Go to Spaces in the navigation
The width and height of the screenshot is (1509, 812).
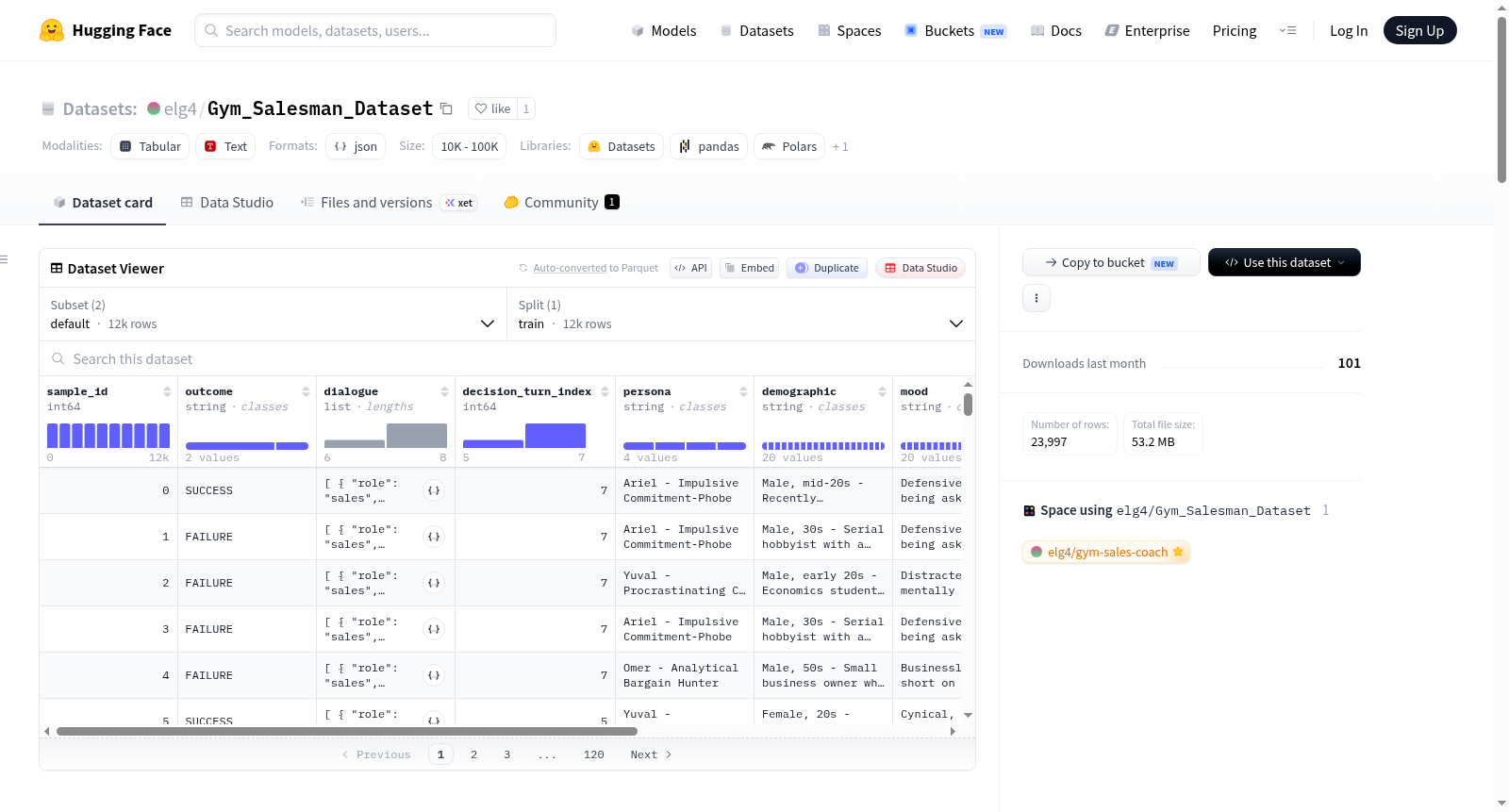[x=850, y=30]
